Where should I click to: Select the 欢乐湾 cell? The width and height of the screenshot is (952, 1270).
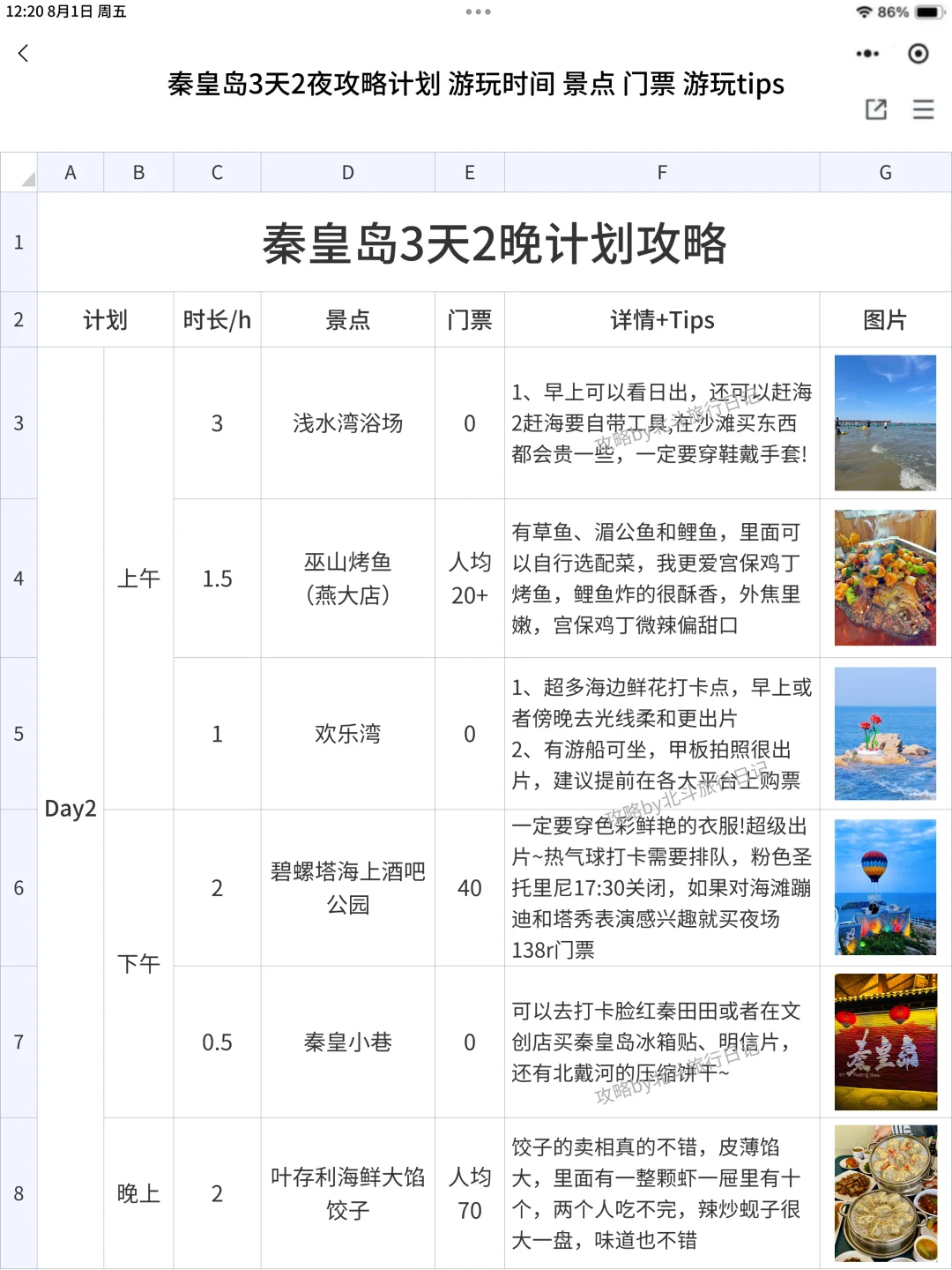[348, 734]
